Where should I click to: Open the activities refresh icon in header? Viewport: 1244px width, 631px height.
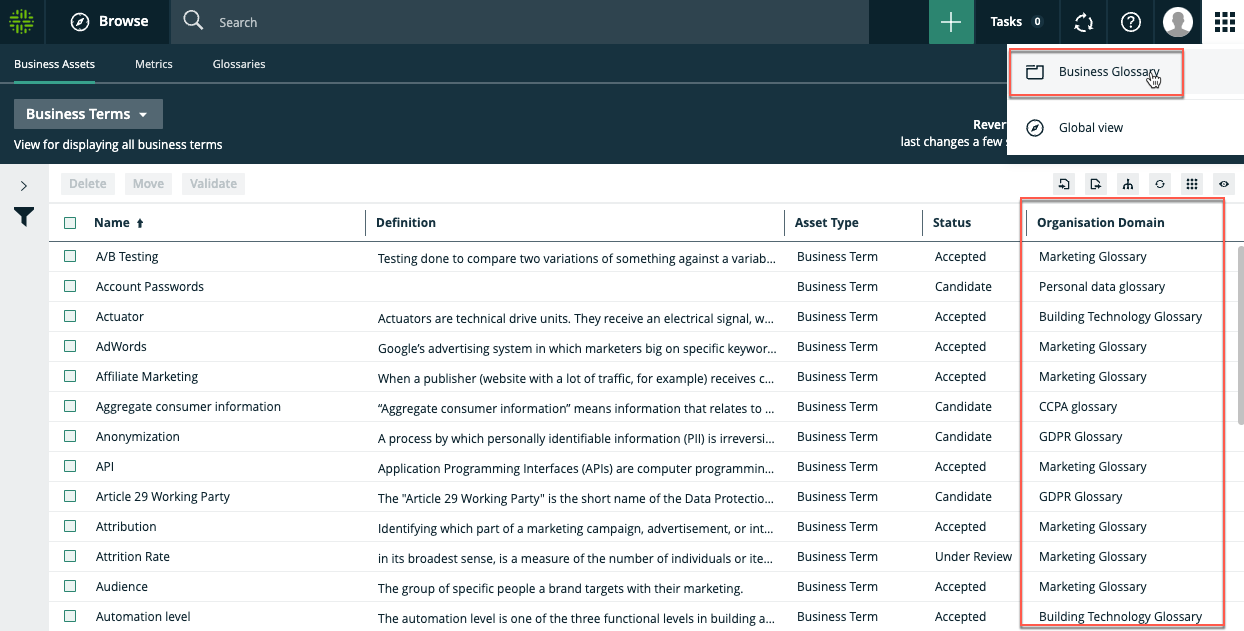coord(1084,22)
